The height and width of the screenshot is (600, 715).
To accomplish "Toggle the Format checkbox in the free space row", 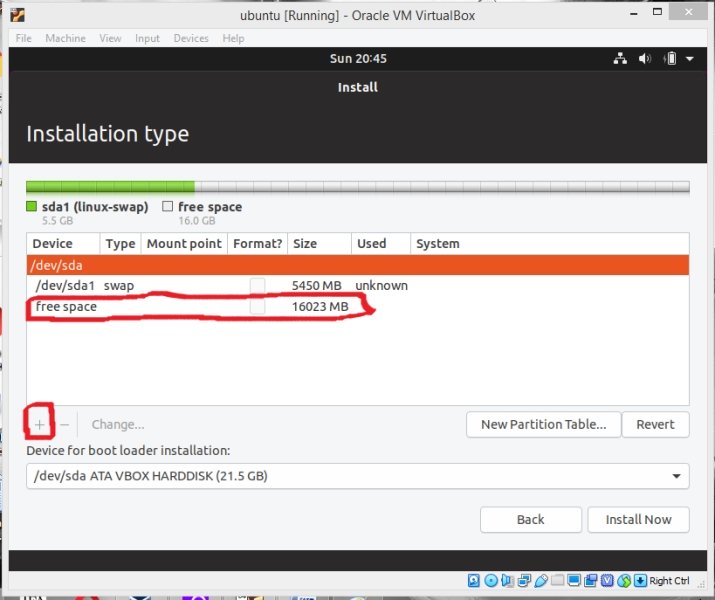I will point(258,306).
